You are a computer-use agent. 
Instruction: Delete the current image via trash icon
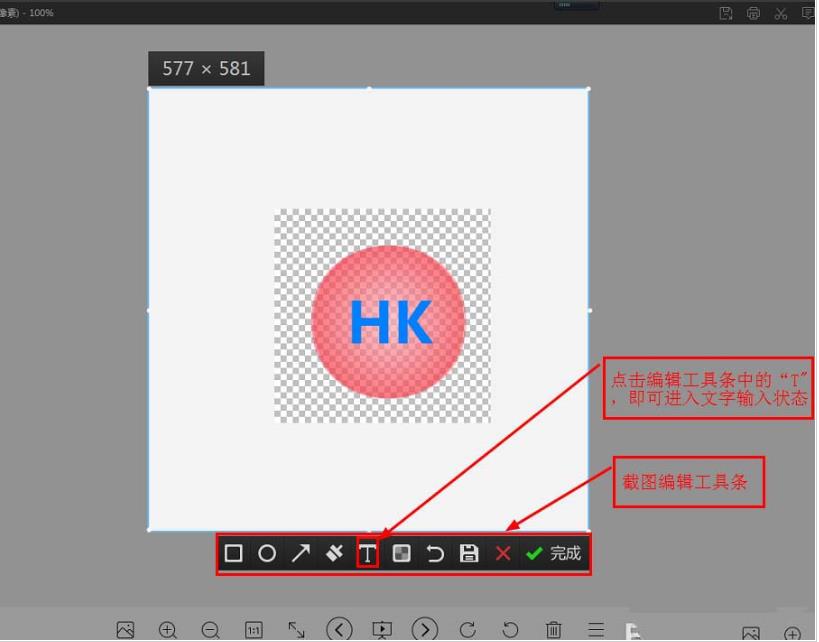553,629
